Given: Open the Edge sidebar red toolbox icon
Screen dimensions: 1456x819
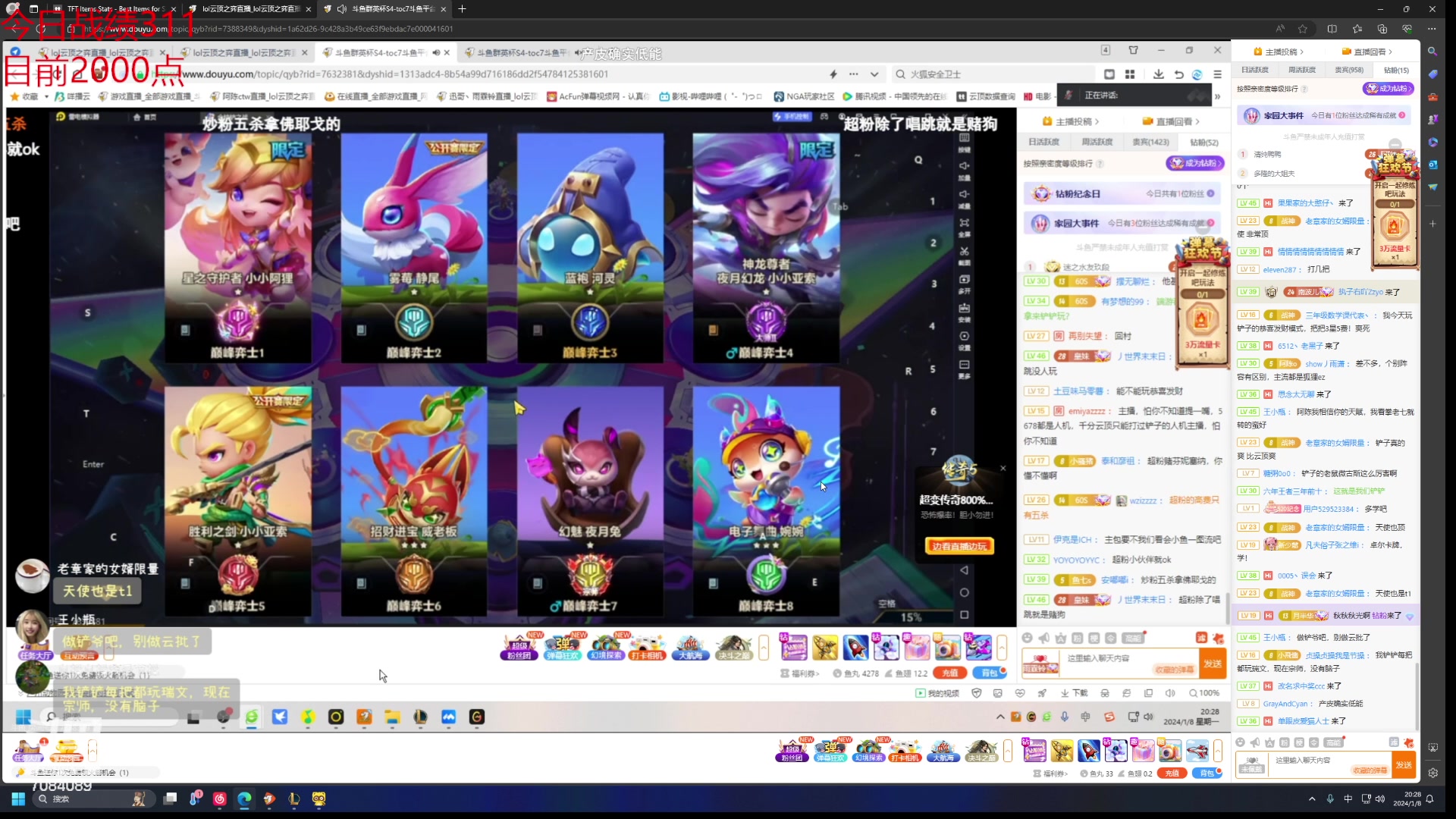Looking at the screenshot, I should pos(1432,97).
